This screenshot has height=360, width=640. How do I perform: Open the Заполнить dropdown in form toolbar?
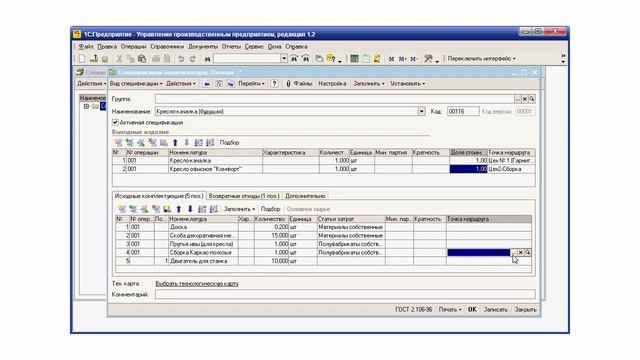pyautogui.click(x=369, y=83)
